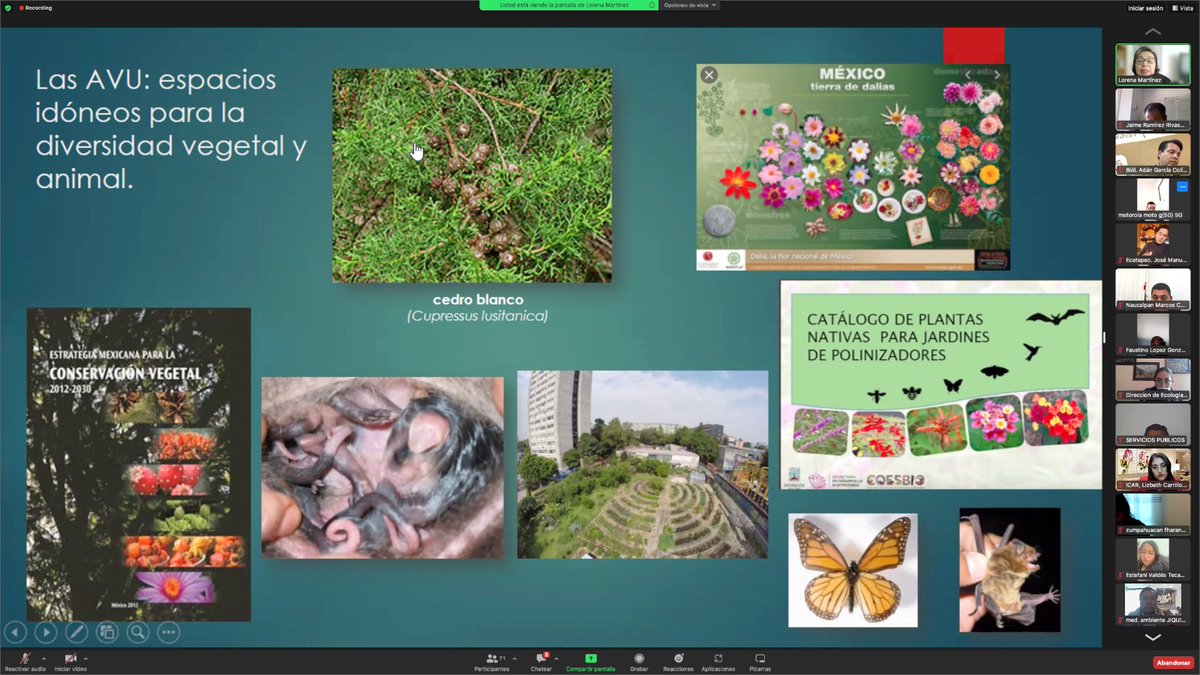Click the urban garden aerial photo
This screenshot has height=675, width=1200.
pyautogui.click(x=642, y=464)
